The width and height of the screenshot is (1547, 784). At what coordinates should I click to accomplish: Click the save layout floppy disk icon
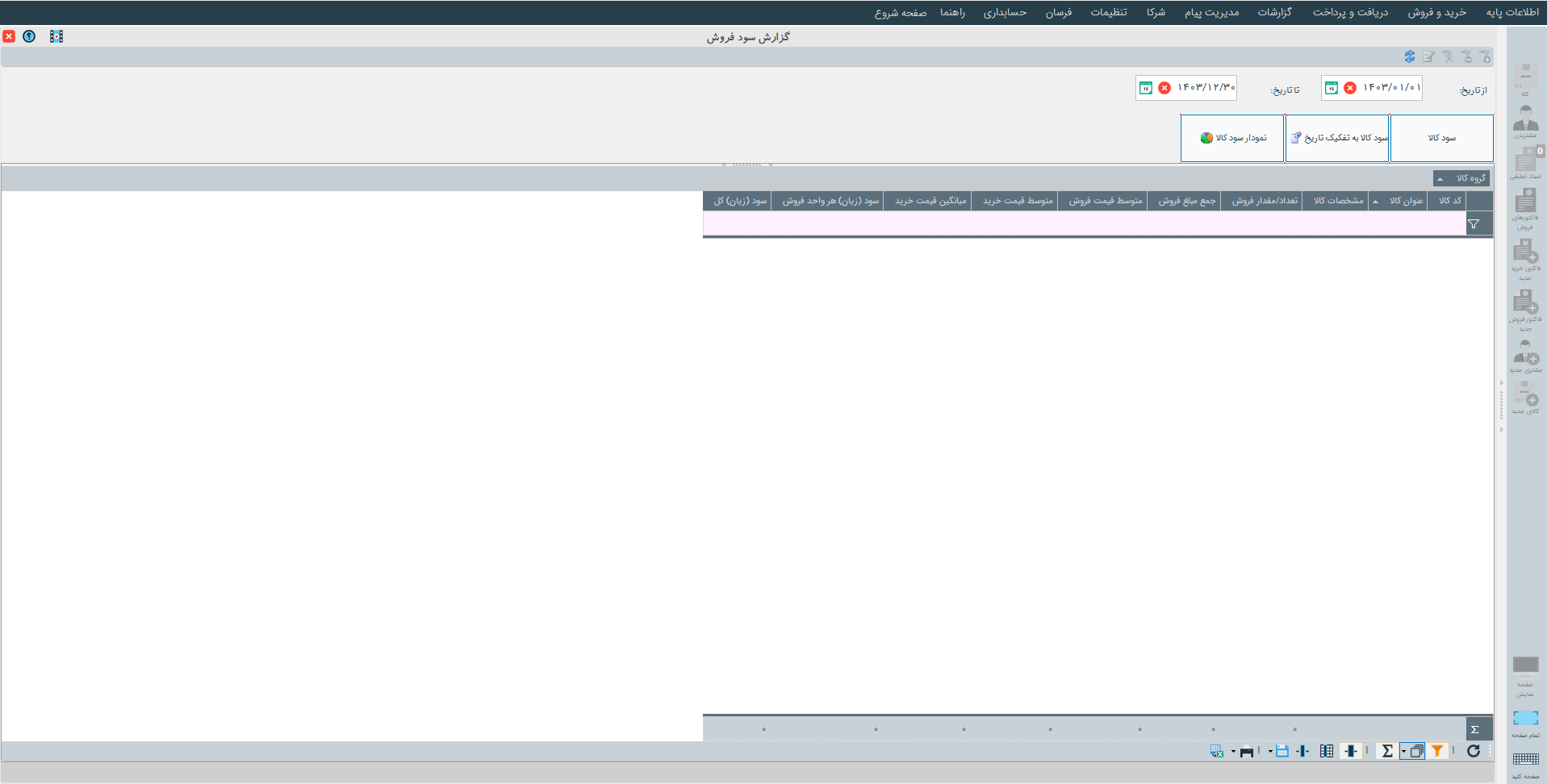[x=1282, y=751]
